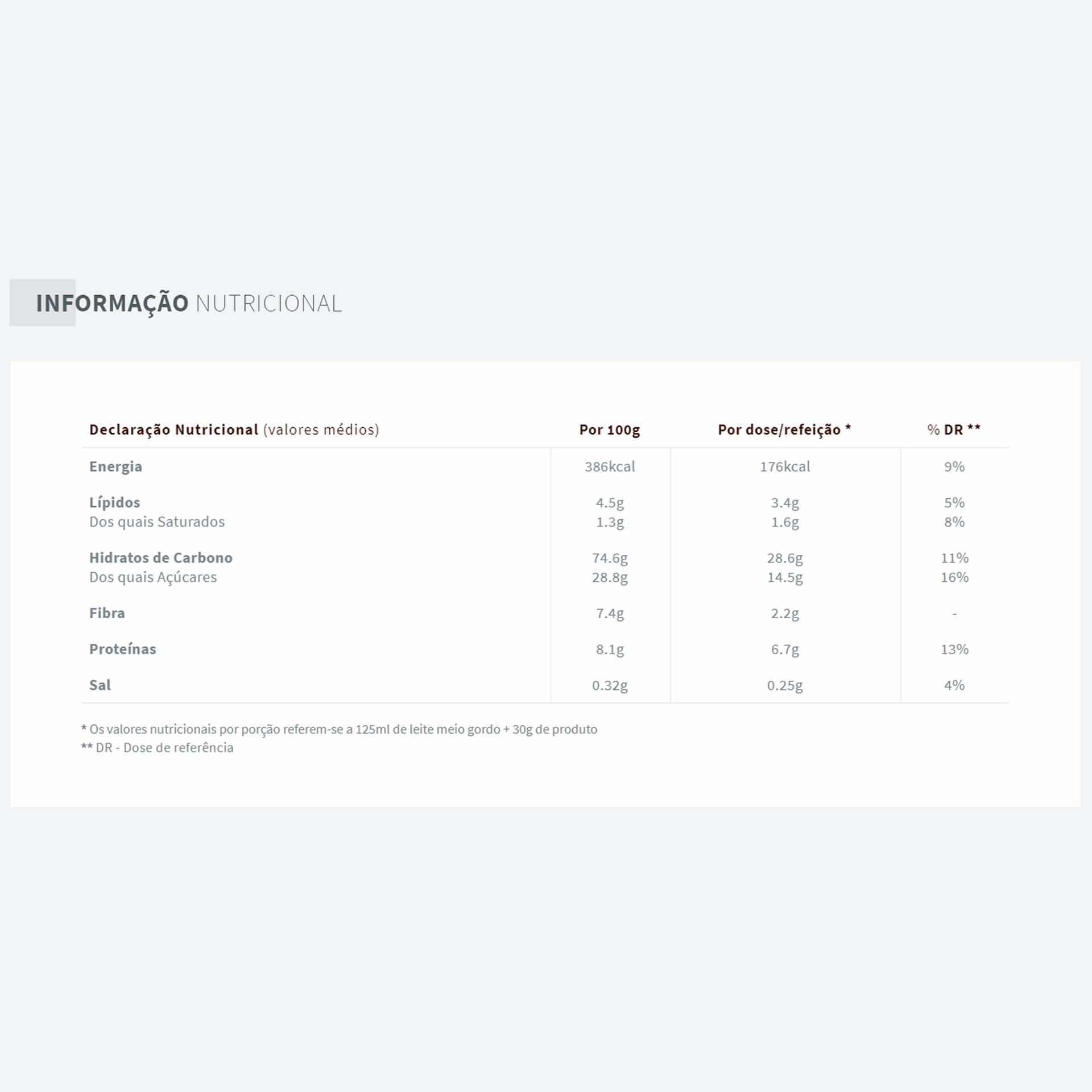Click the Fibra row label
The width and height of the screenshot is (1092, 1092).
coord(107,613)
